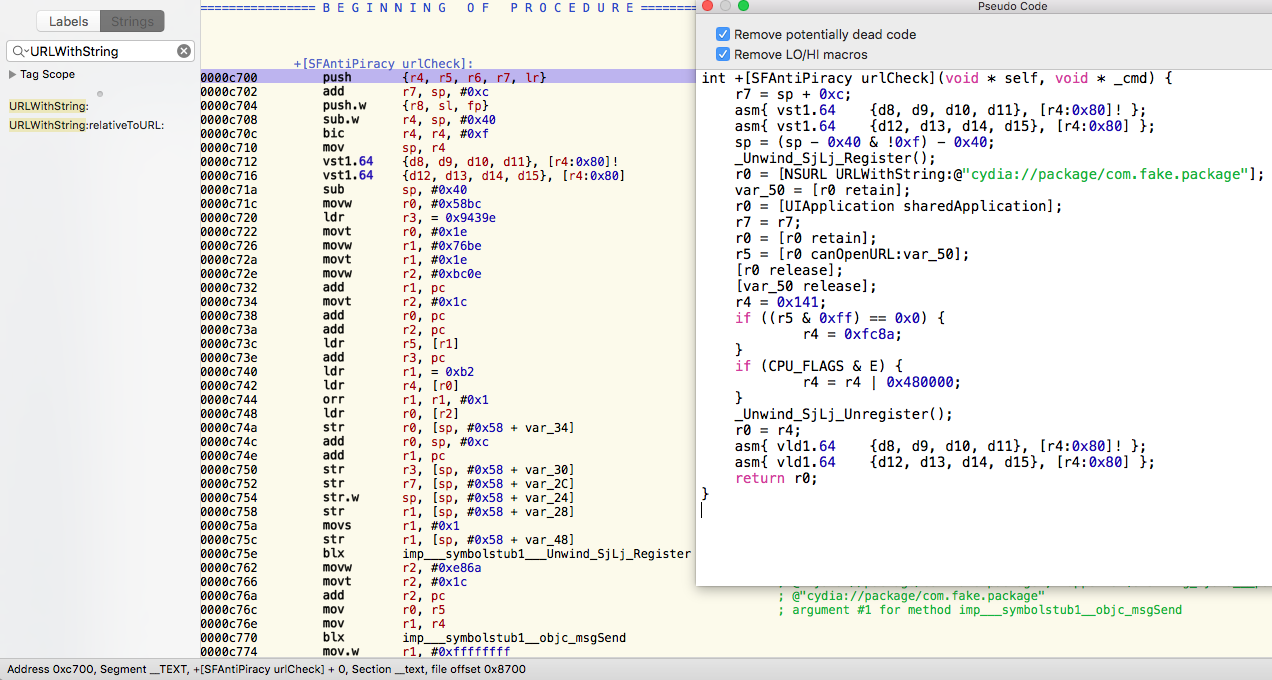Toggle the Remove LO/HI macros checkbox
Screen dimensions: 1272x680
[x=723, y=55]
